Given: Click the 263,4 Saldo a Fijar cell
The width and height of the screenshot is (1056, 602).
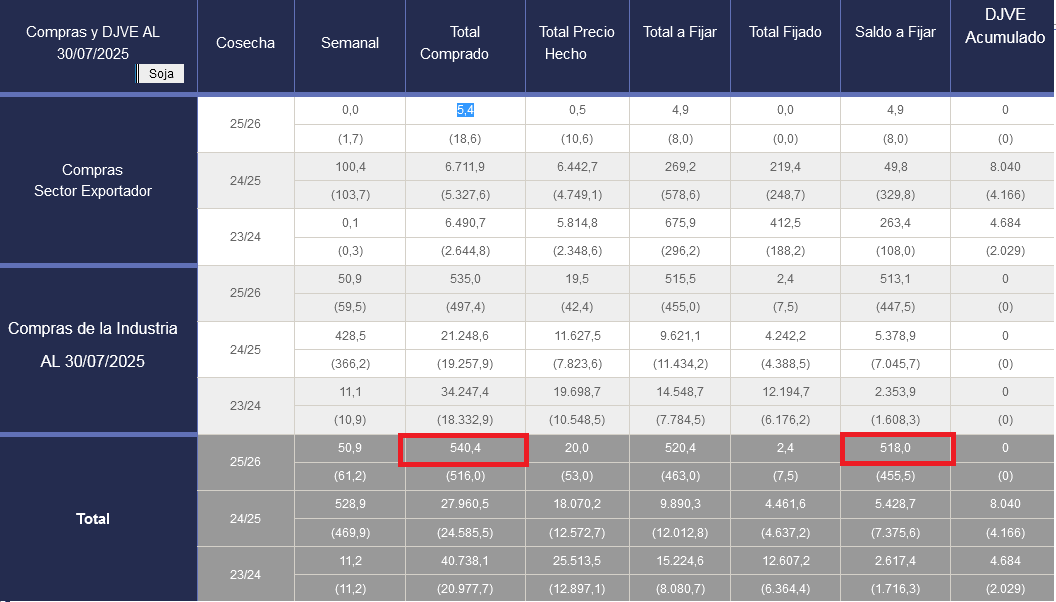Looking at the screenshot, I should pos(895,223).
